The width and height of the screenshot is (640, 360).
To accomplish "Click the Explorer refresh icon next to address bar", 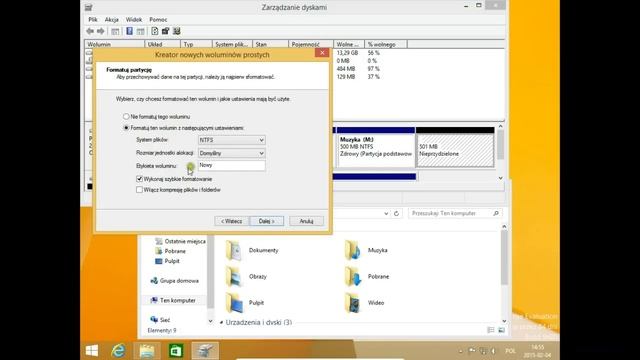I will pos(396,213).
